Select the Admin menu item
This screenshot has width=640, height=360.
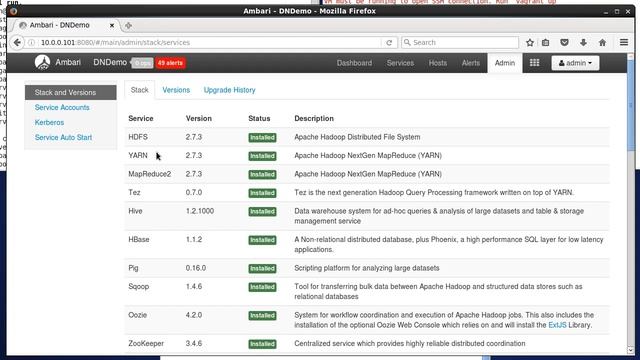504,63
